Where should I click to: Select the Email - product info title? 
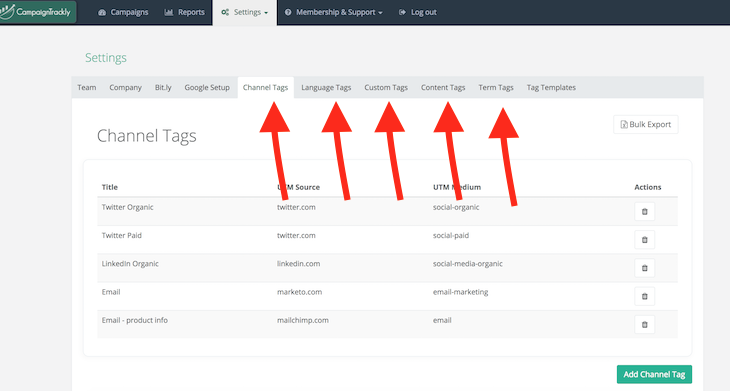135,320
